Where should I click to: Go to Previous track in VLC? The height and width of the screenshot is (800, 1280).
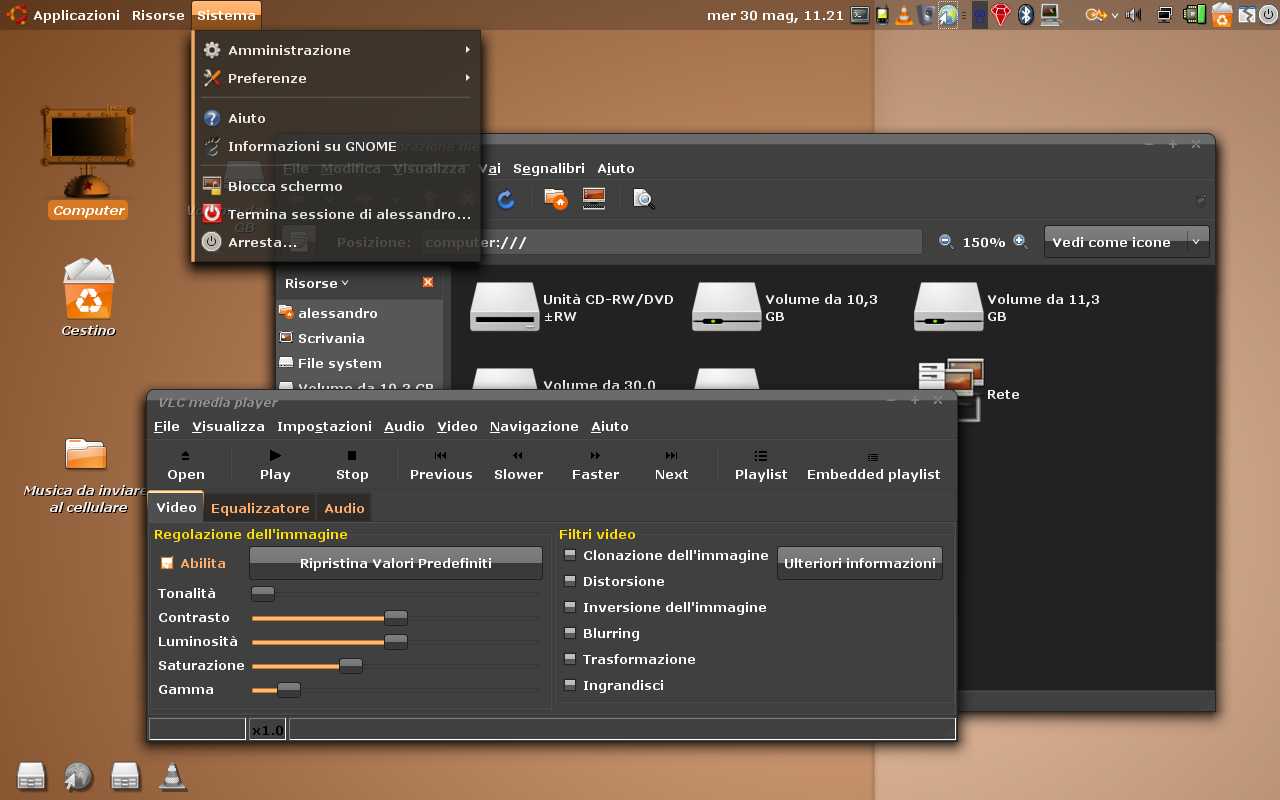click(x=441, y=465)
